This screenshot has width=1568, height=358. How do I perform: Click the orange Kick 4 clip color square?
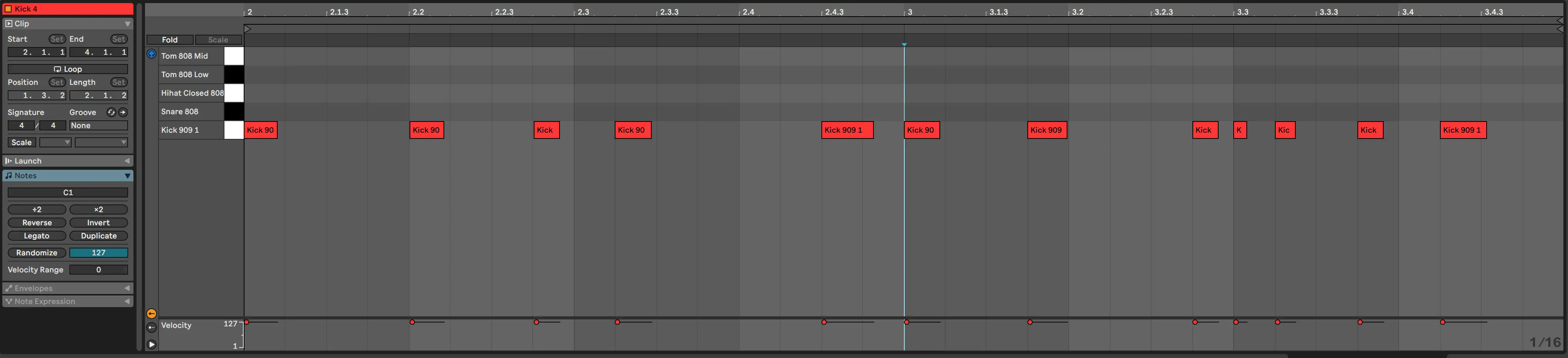coord(8,8)
